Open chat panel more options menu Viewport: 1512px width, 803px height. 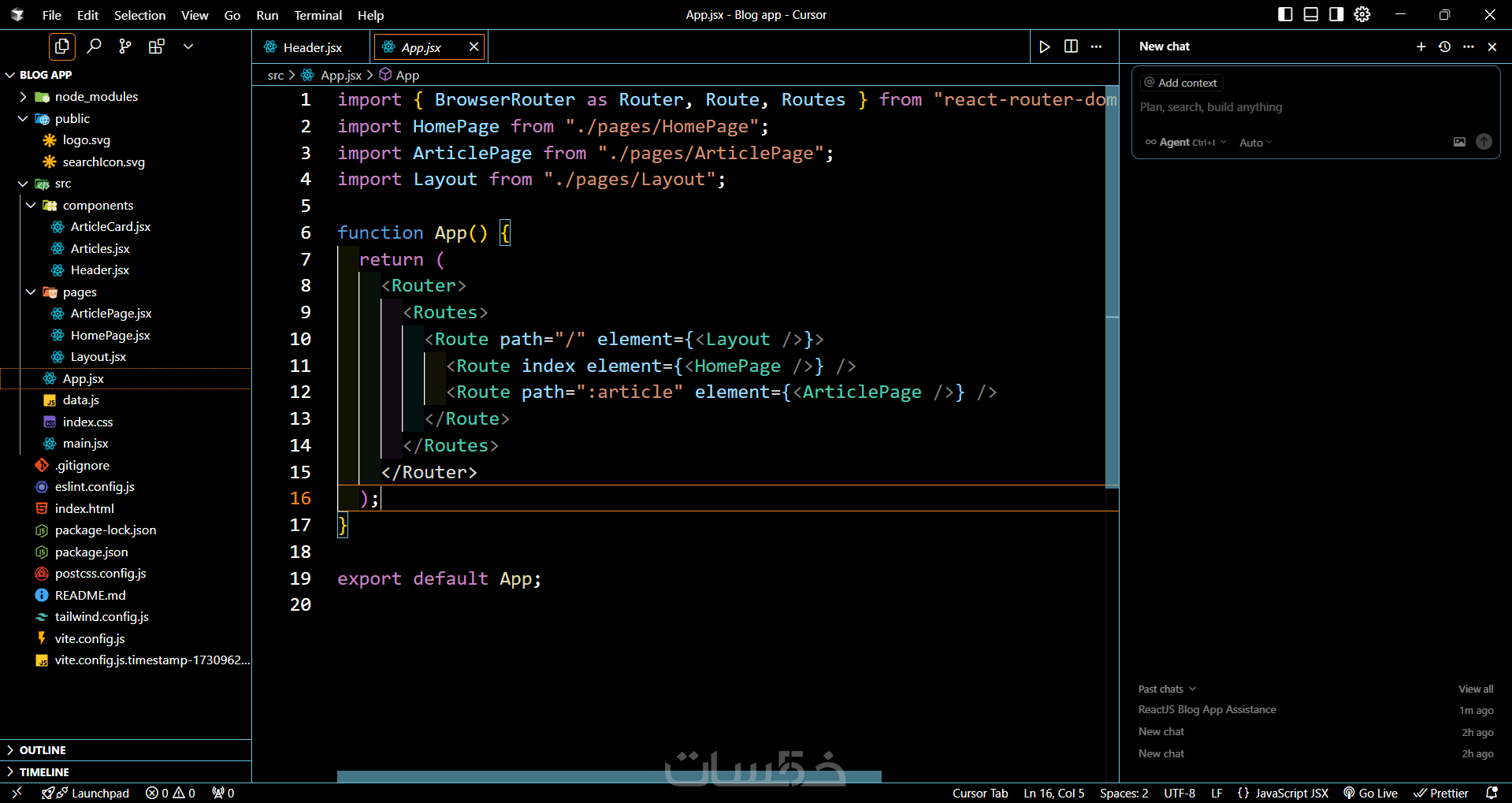tap(1469, 46)
